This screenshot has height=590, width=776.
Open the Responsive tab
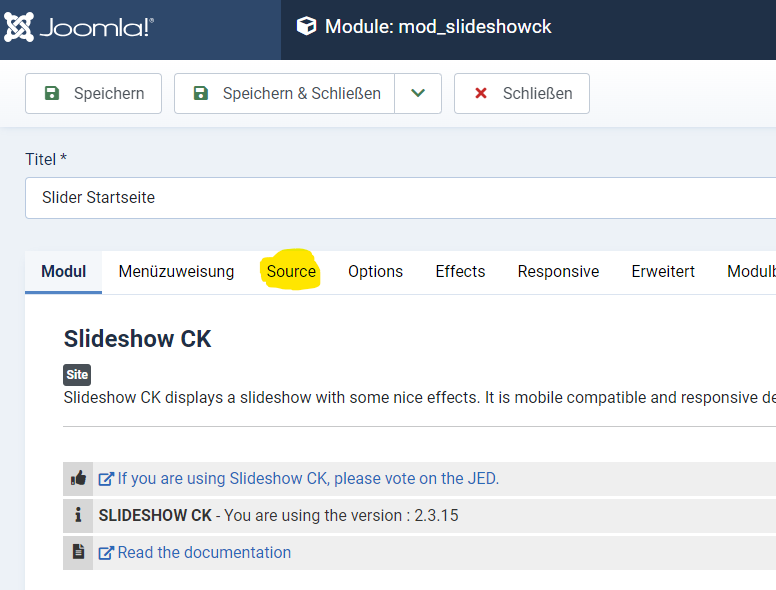click(558, 271)
